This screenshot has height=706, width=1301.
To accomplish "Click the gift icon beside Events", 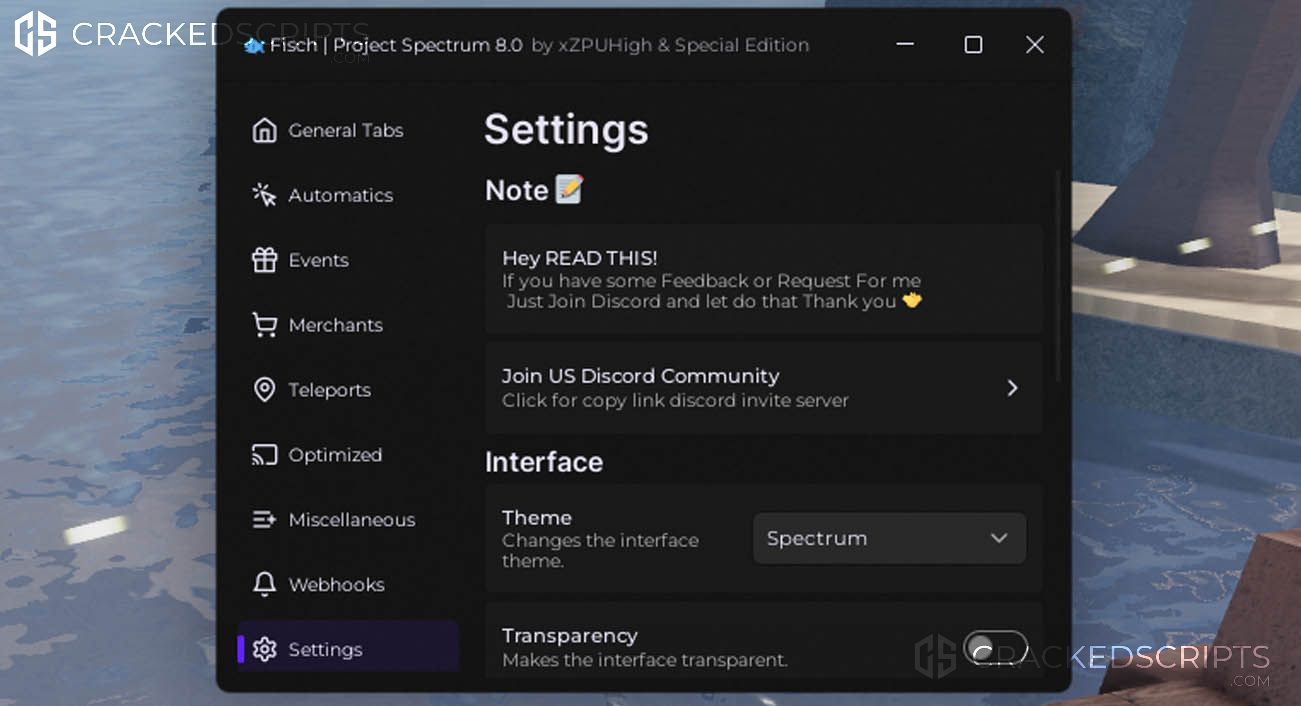I will pos(264,260).
